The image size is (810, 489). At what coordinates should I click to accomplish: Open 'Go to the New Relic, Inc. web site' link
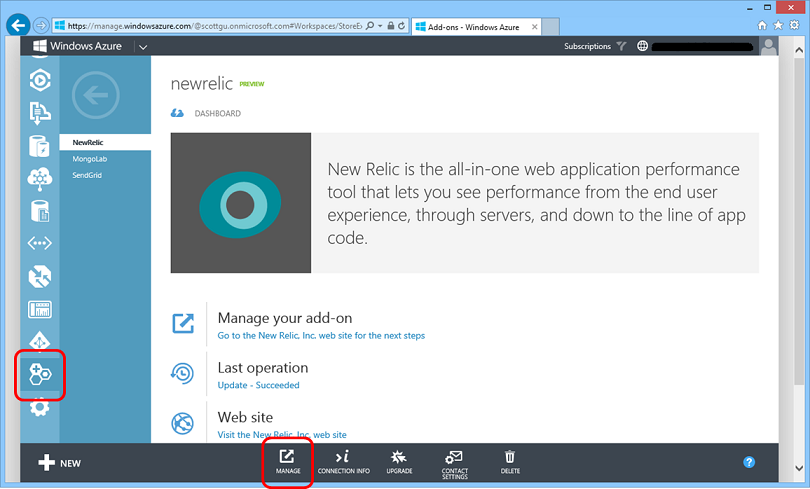pyautogui.click(x=321, y=336)
